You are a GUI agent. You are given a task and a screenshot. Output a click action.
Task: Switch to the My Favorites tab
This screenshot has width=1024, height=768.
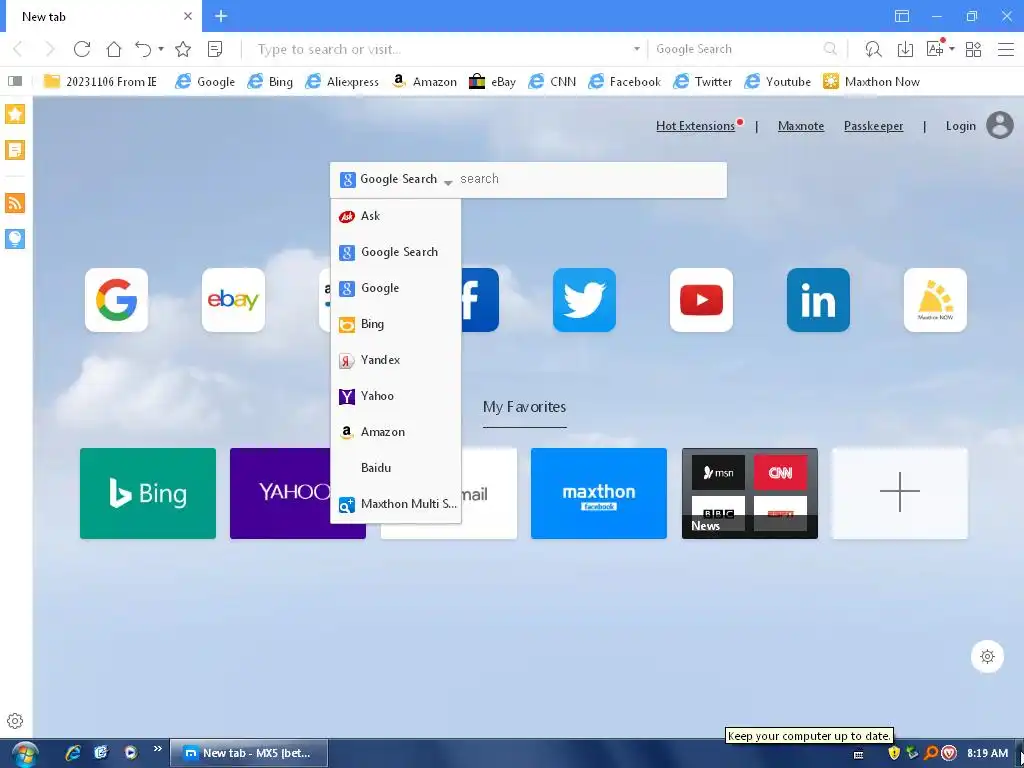coord(524,407)
